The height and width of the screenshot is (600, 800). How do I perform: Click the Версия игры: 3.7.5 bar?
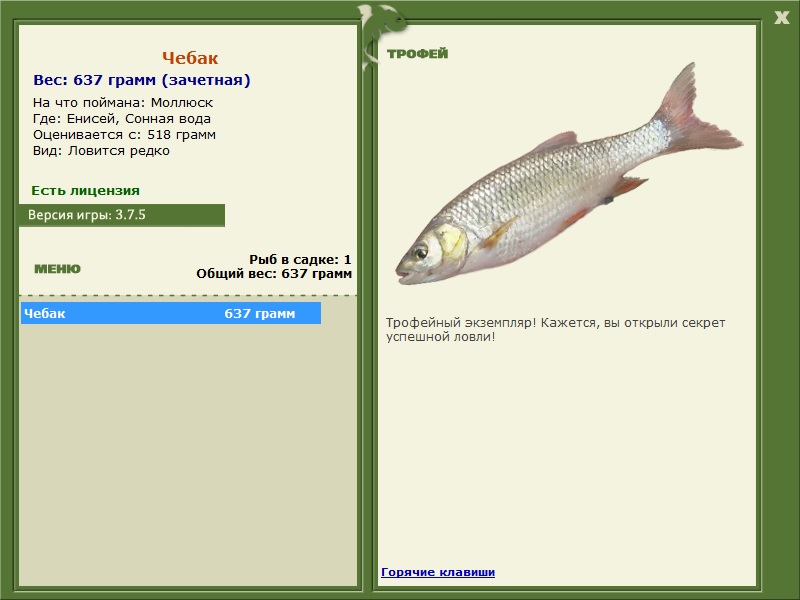(x=122, y=215)
